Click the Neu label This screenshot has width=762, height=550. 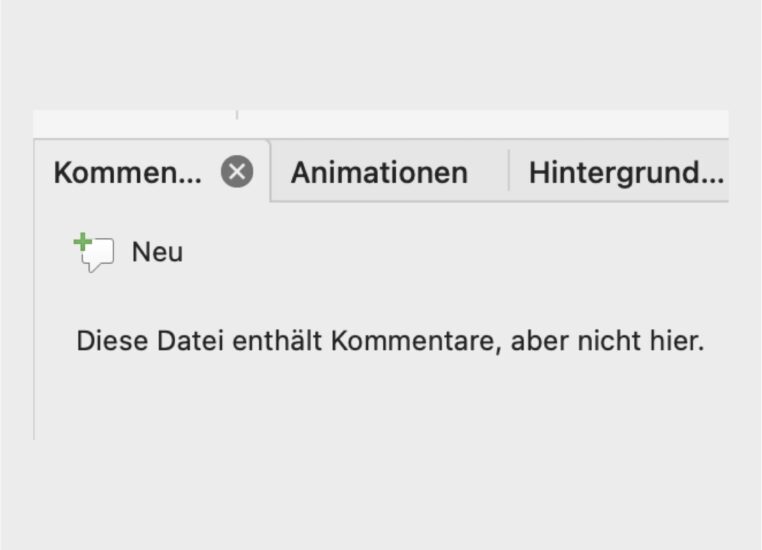157,252
